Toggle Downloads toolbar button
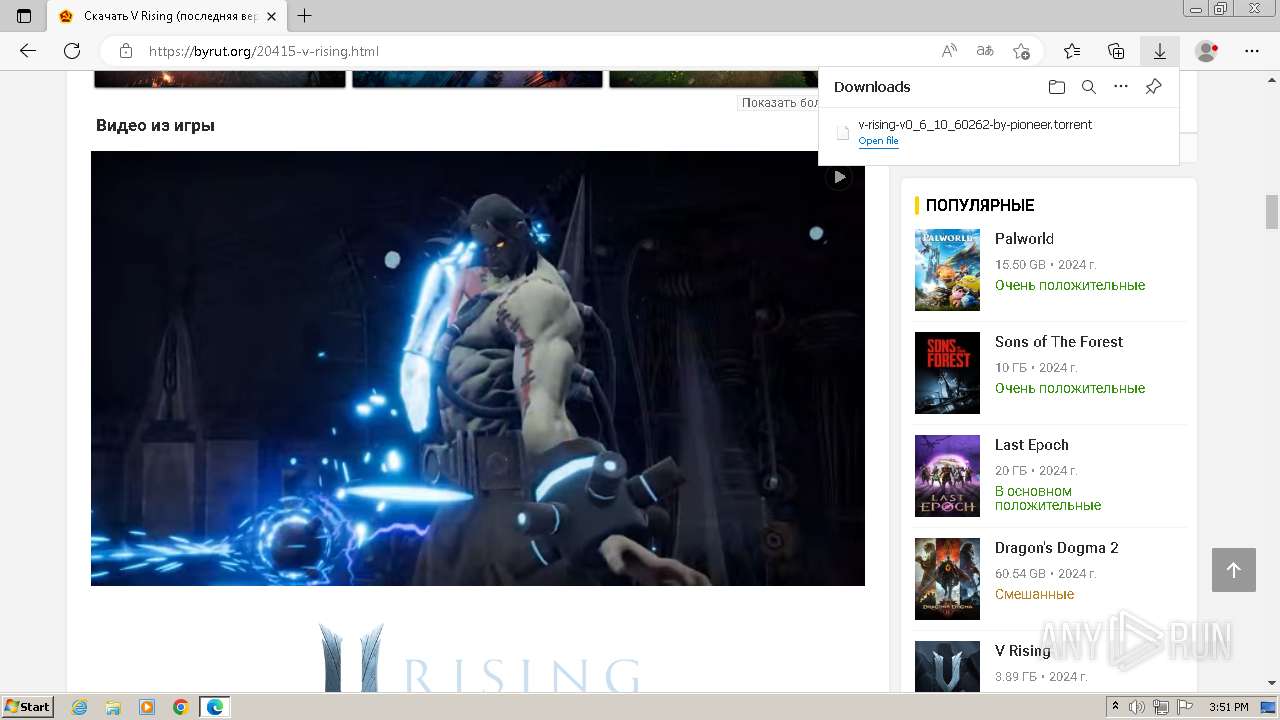This screenshot has height=720, width=1280. coord(1160,51)
